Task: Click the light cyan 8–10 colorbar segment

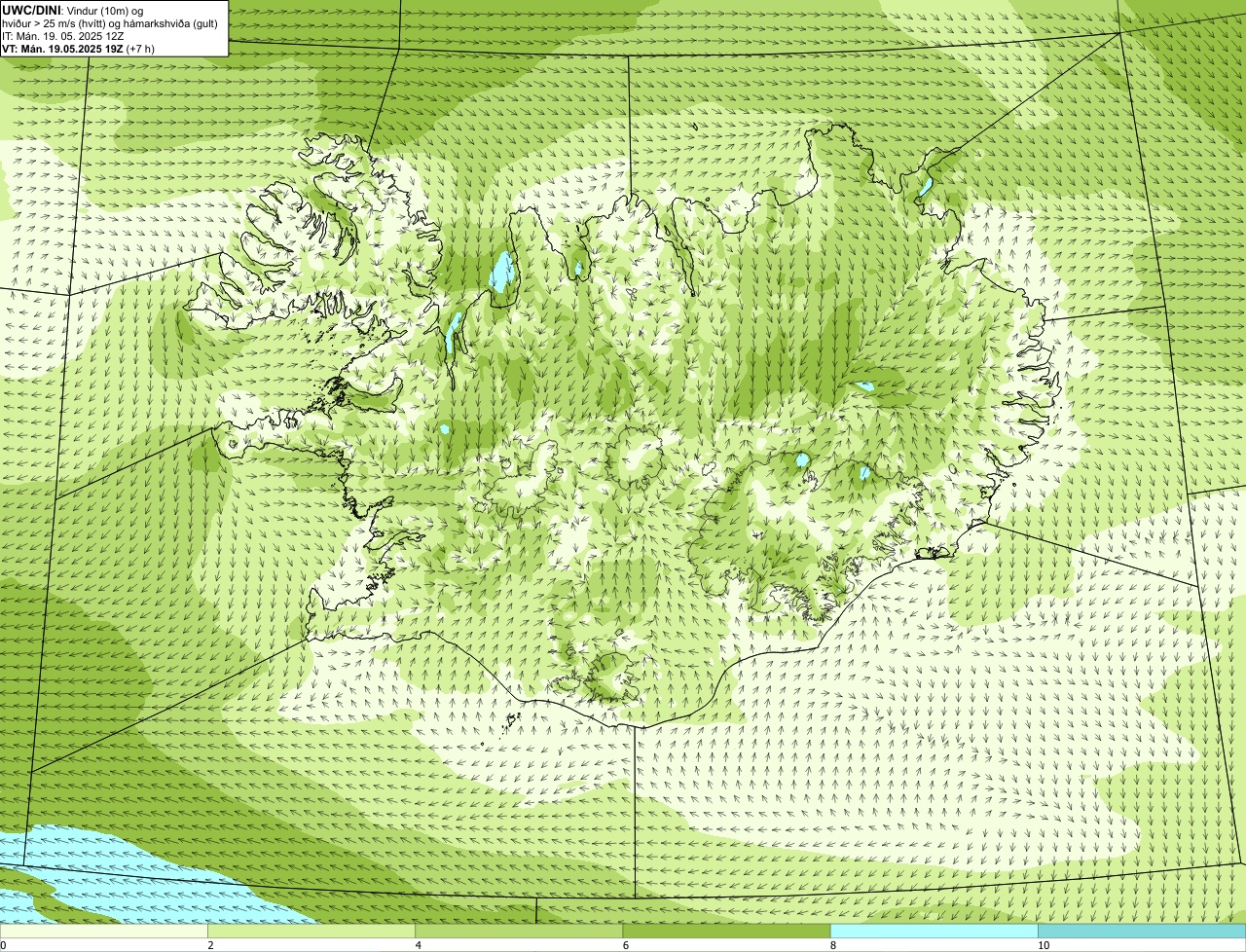Action: pos(934,932)
